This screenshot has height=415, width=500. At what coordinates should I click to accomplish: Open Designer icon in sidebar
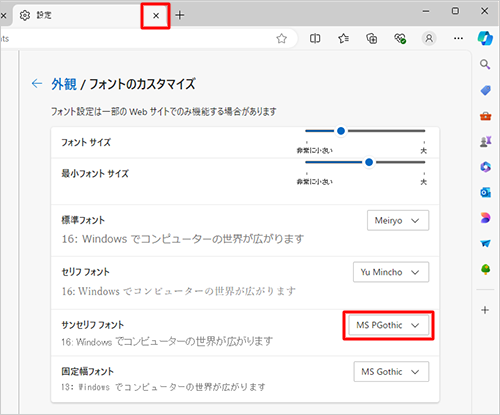485,218
